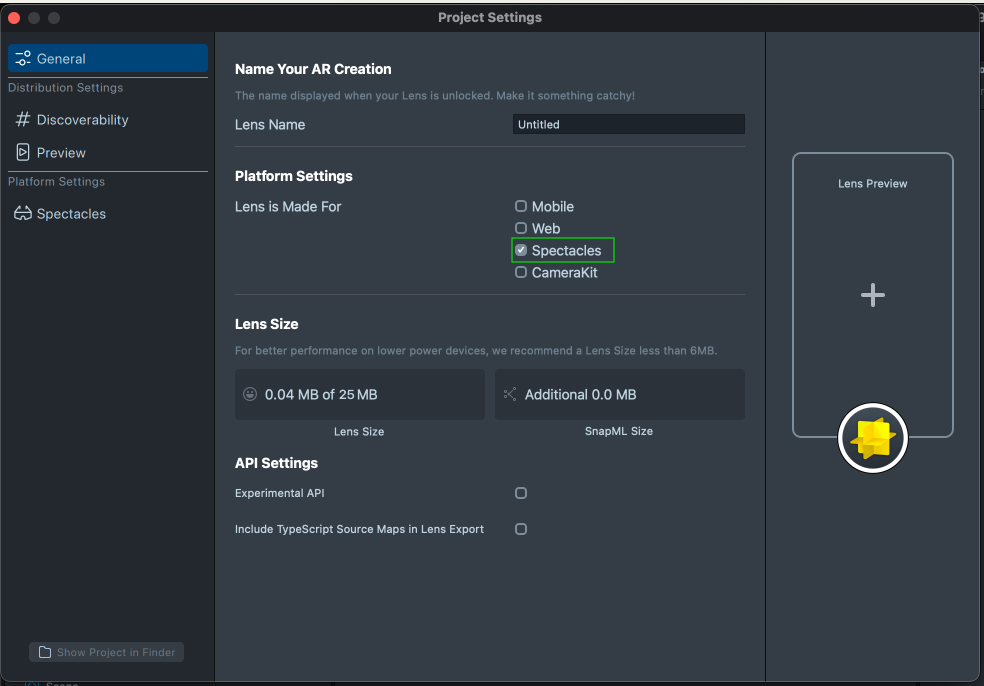Switch to the Preview settings tab

tap(61, 153)
